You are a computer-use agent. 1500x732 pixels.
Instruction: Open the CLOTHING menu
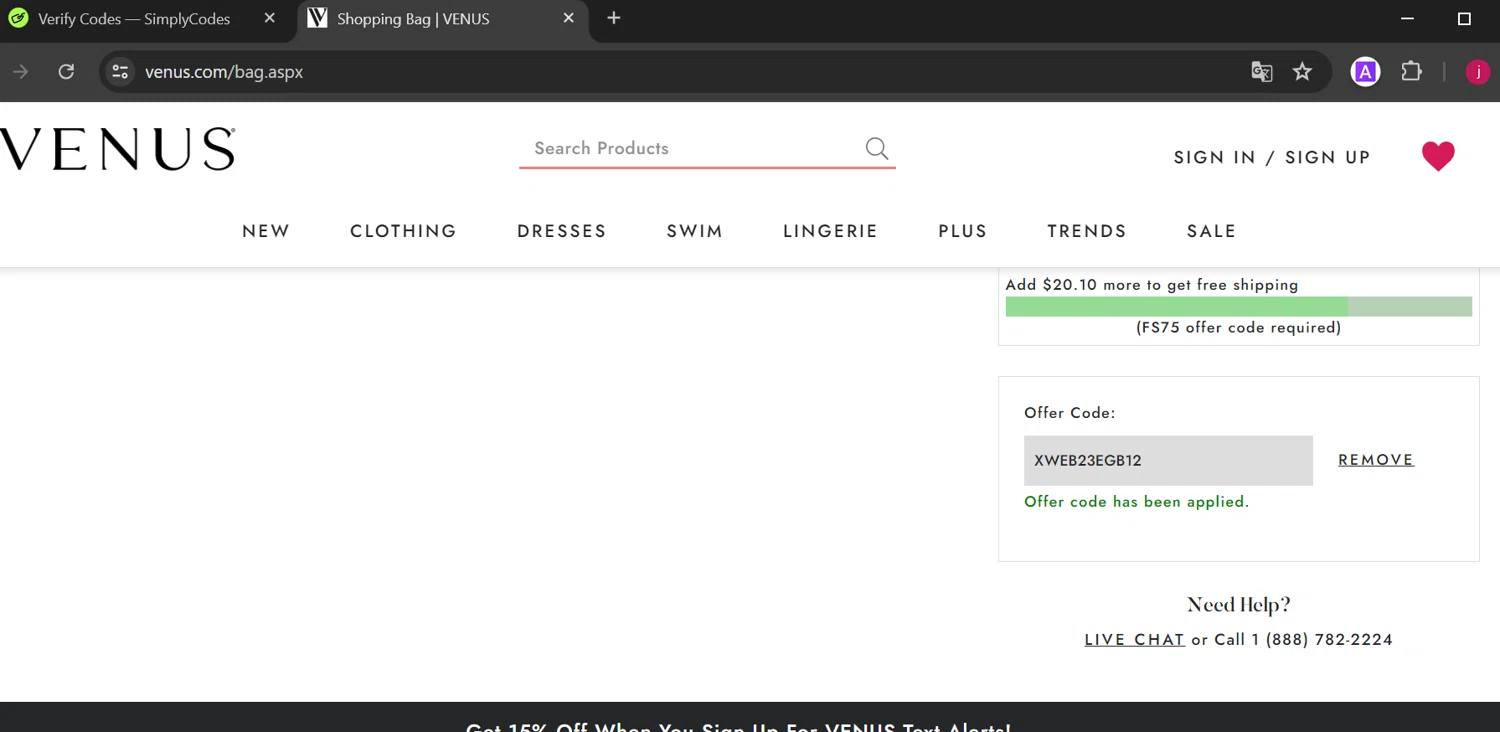[x=403, y=231]
